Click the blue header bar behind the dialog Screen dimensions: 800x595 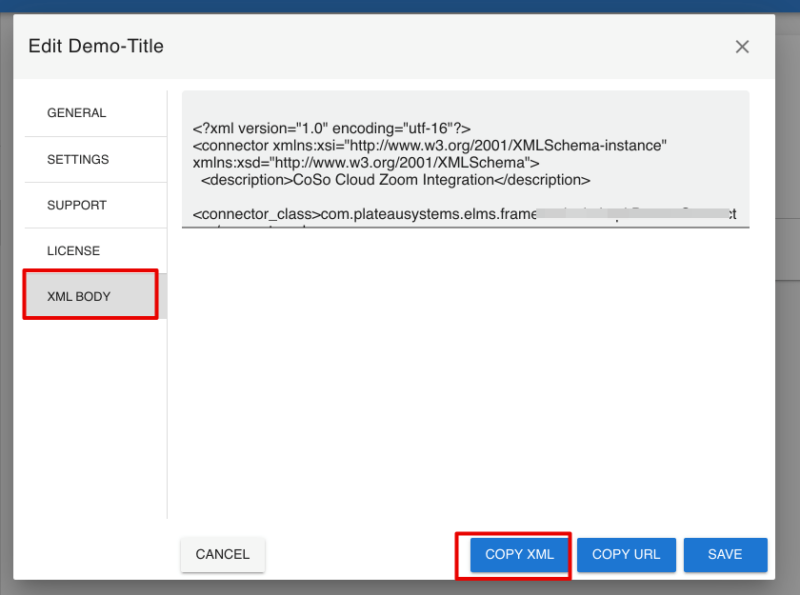click(x=400, y=6)
